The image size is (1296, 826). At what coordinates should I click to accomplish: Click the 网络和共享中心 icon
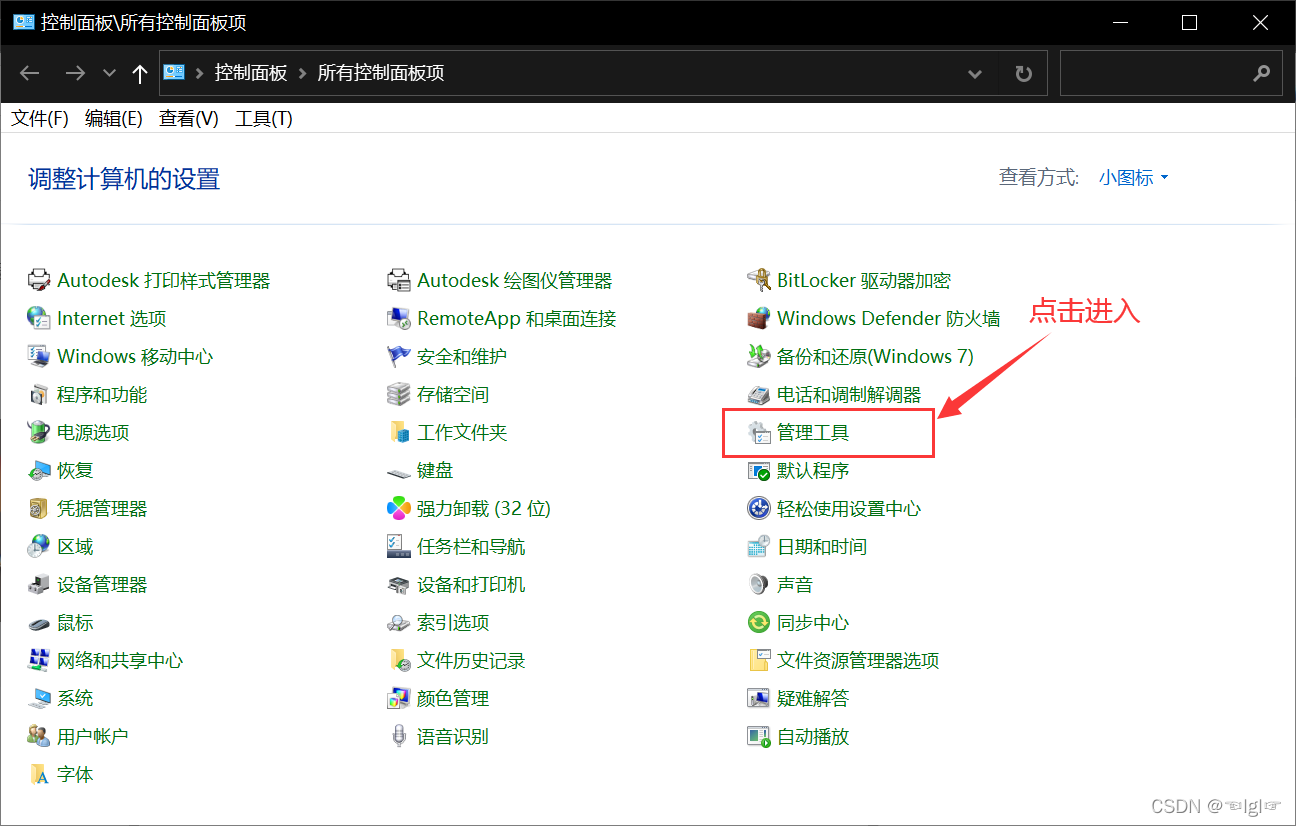[x=39, y=660]
